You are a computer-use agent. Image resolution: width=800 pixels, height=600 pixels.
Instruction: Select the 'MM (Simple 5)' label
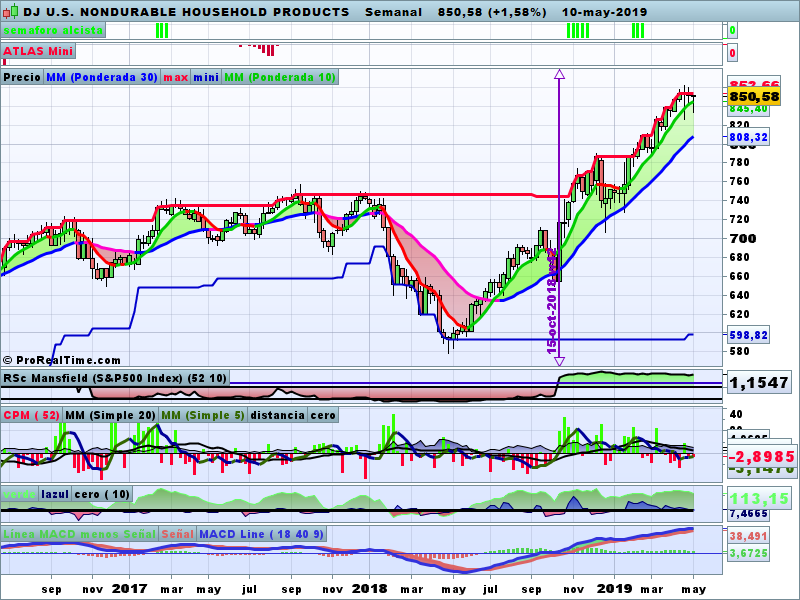tap(203, 415)
